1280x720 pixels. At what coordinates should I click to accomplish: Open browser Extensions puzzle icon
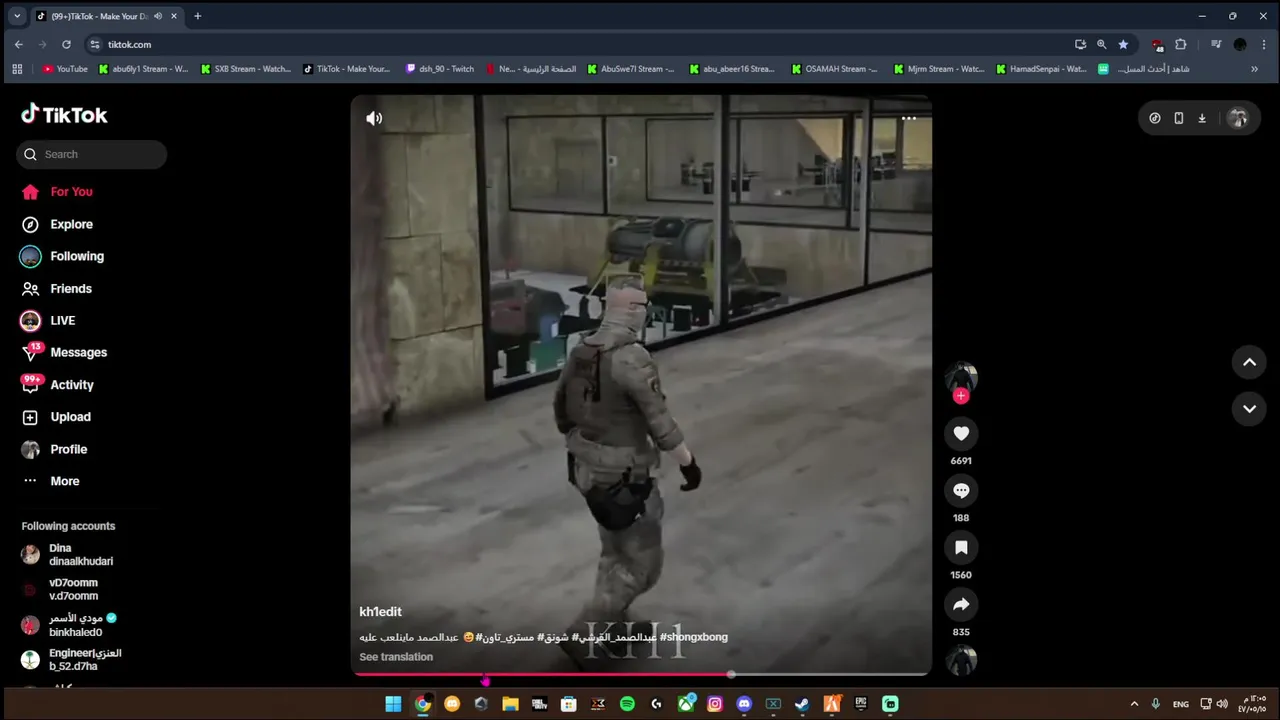1181,44
